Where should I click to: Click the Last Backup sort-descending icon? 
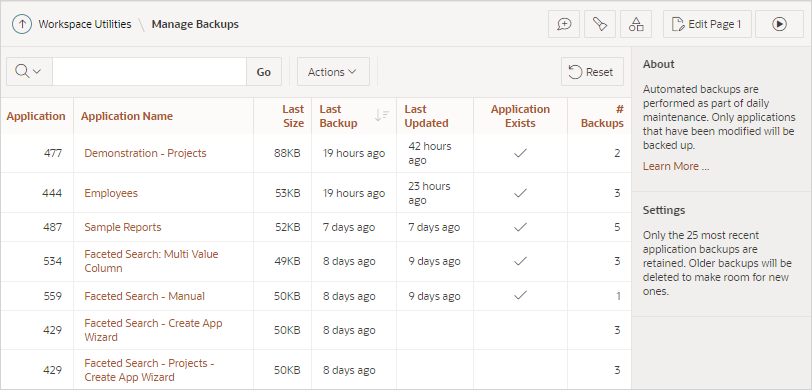pos(382,116)
